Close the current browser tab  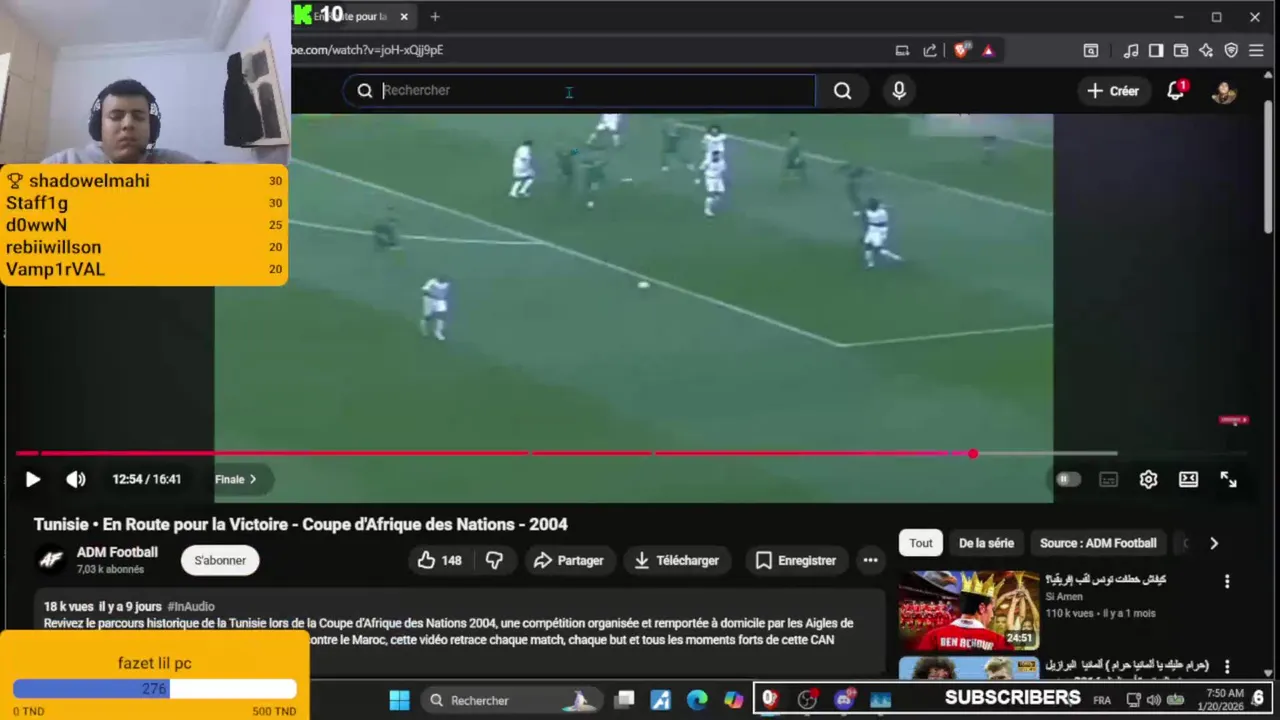click(404, 17)
